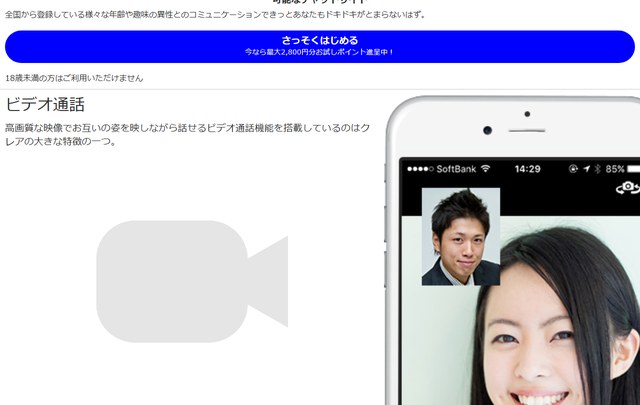Viewport: 640px width, 405px height.
Task: Click the Bluetooth icon in phone status bar
Action: coord(598,169)
